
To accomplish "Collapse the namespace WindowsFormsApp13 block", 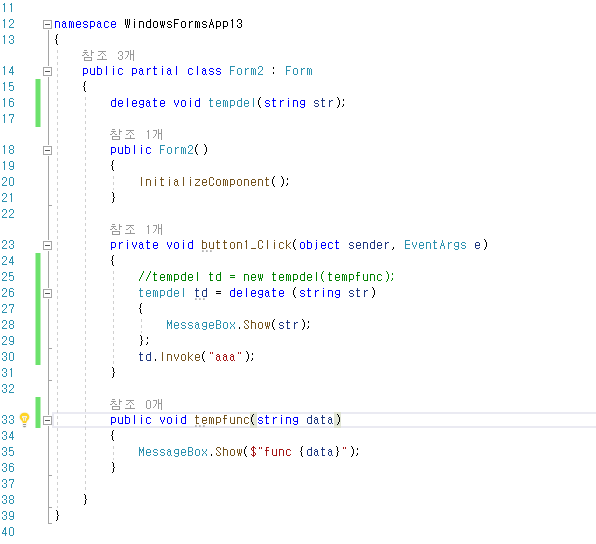I will pyautogui.click(x=47, y=24).
